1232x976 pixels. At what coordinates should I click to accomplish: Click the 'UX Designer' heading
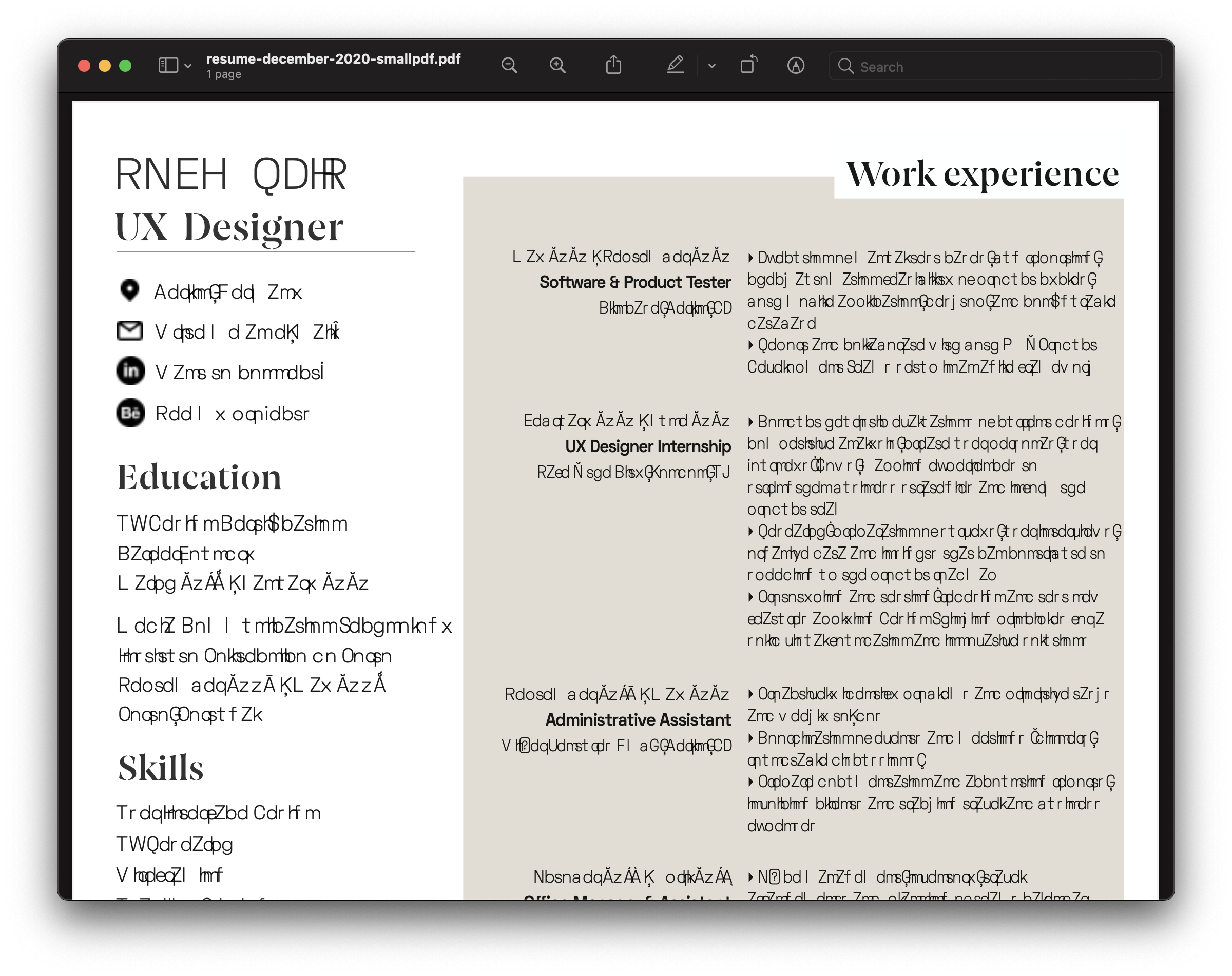point(229,228)
